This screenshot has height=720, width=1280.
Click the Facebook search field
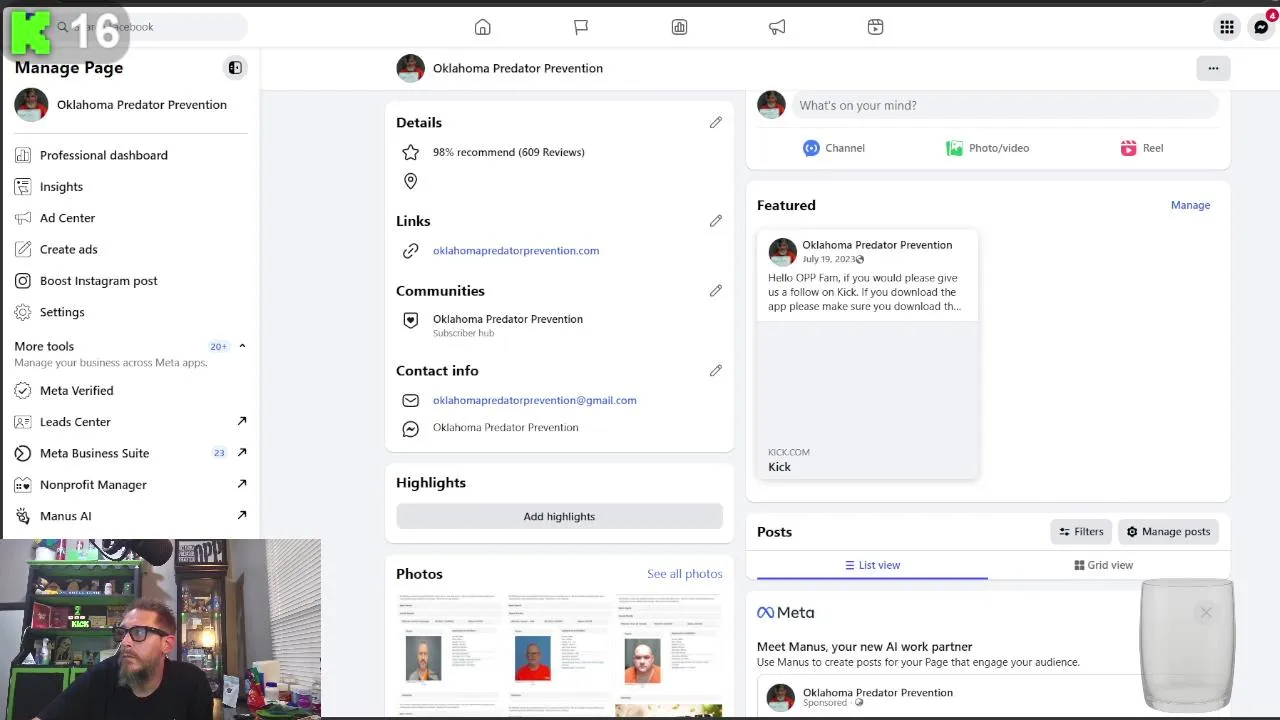[148, 27]
